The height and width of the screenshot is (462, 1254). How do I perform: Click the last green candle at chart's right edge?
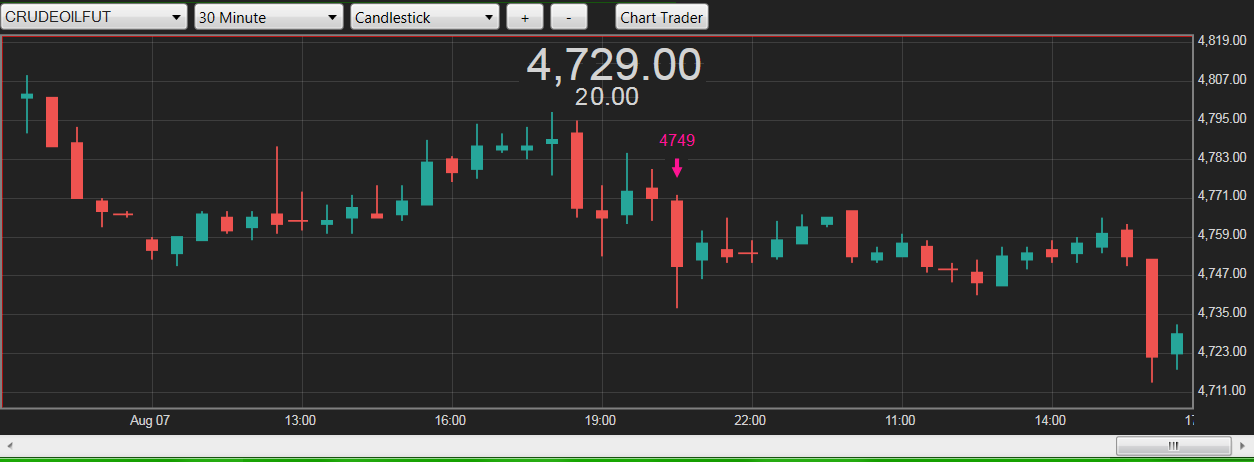pyautogui.click(x=1177, y=344)
